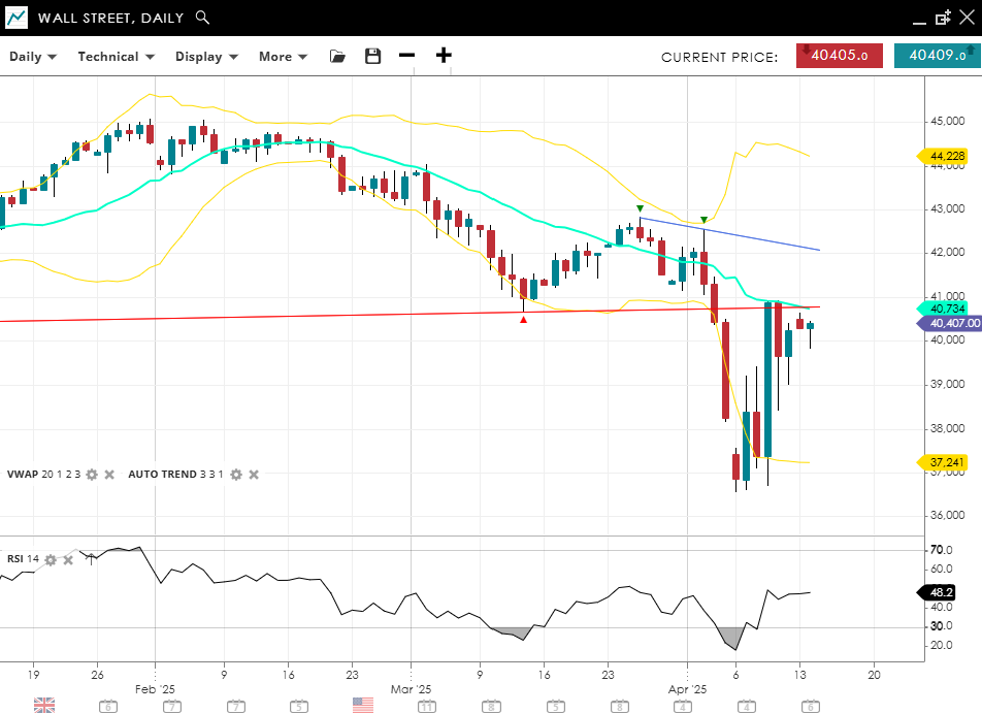The width and height of the screenshot is (982, 714).
Task: Open the Technical indicators dropdown
Action: click(116, 57)
